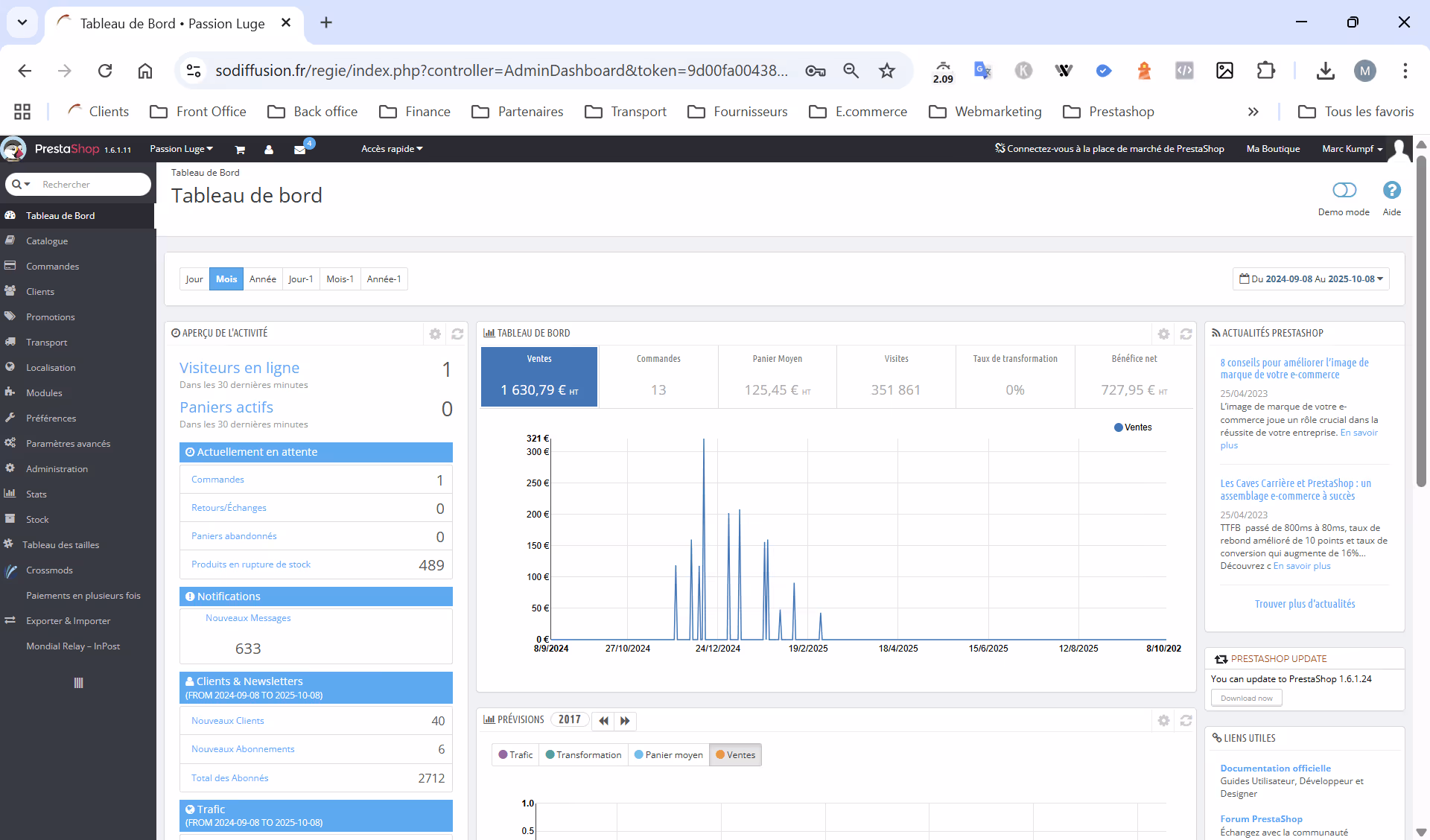Open Commandes in the sidebar menu

point(52,267)
